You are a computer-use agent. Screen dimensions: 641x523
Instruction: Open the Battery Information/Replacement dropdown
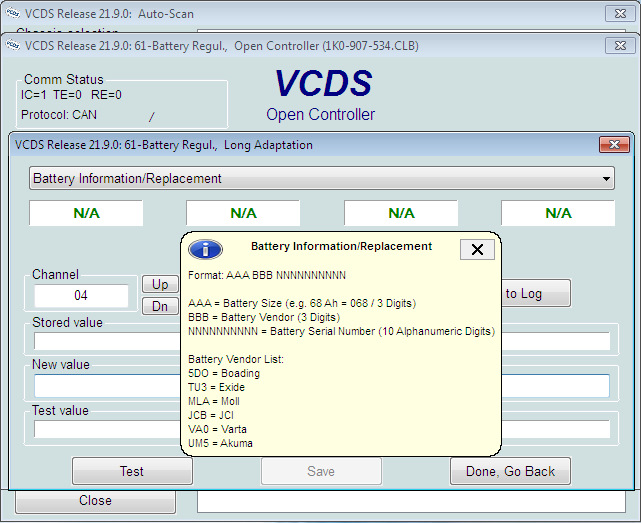[321, 178]
